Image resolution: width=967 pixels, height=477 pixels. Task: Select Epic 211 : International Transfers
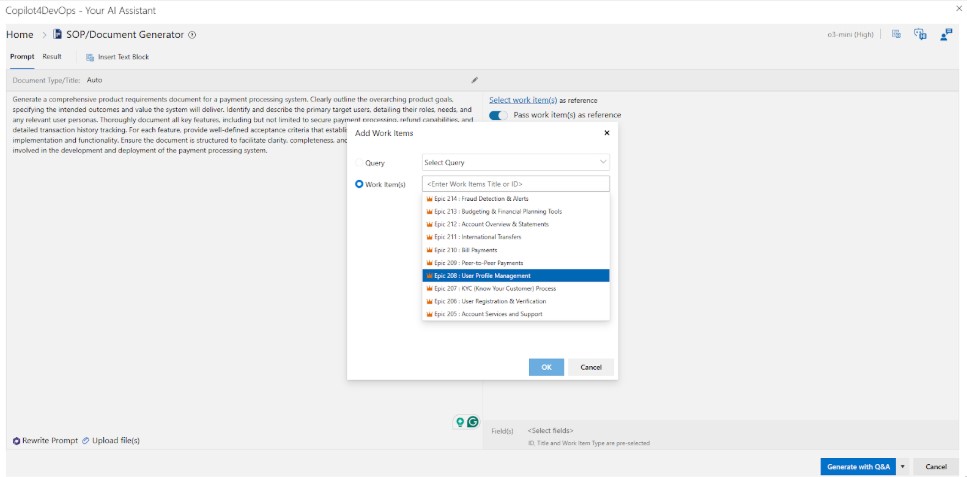pos(516,237)
